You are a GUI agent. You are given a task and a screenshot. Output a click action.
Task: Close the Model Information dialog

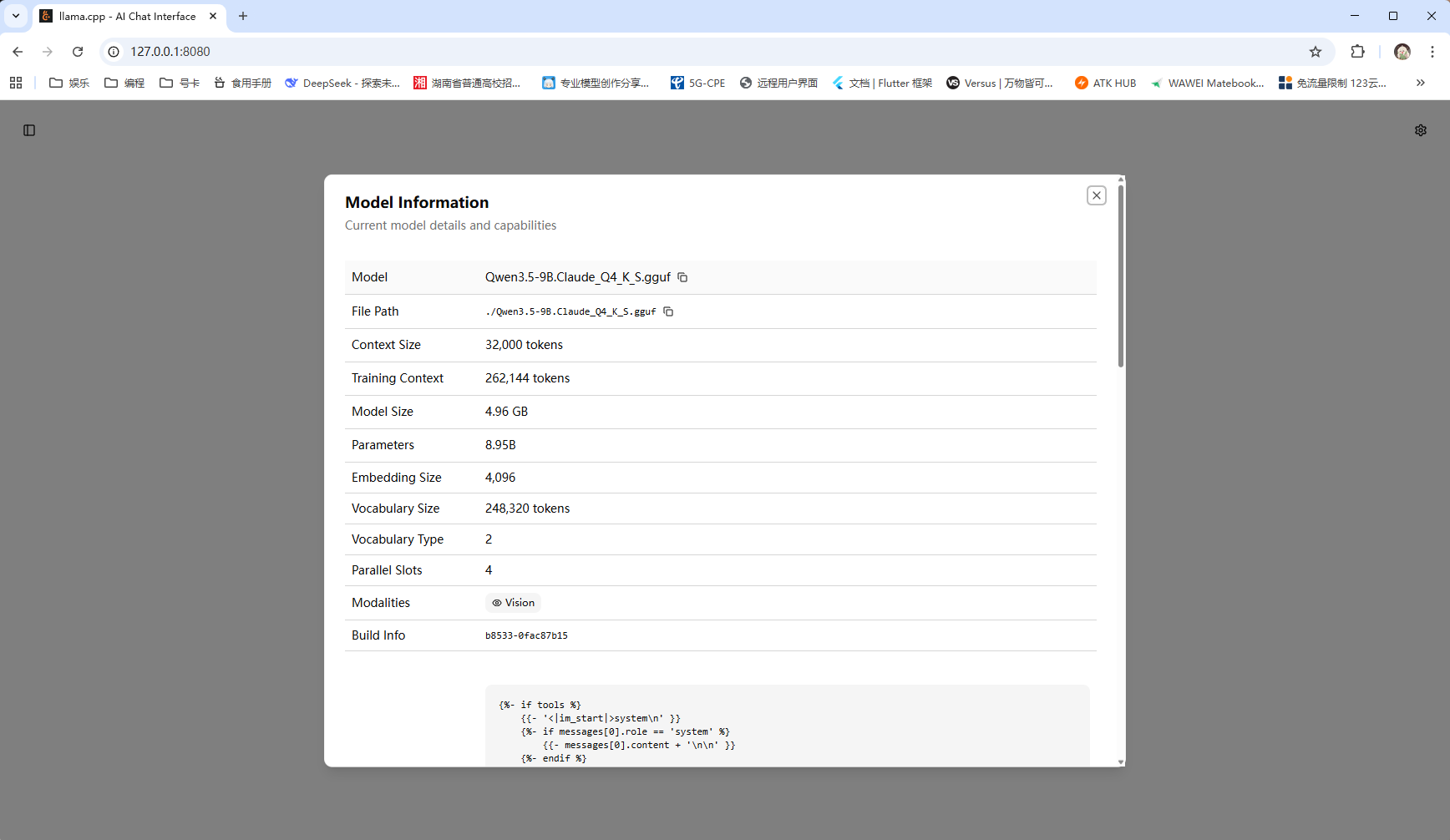pos(1096,195)
